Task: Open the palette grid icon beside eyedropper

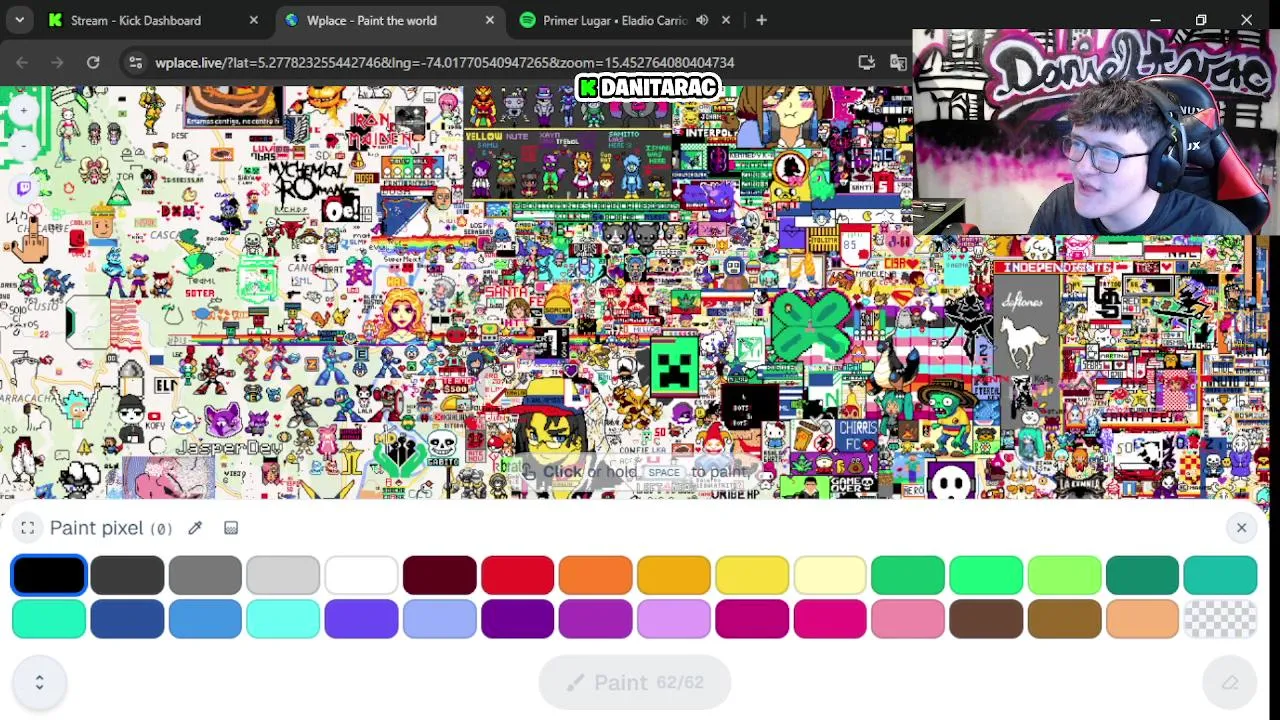Action: click(231, 528)
